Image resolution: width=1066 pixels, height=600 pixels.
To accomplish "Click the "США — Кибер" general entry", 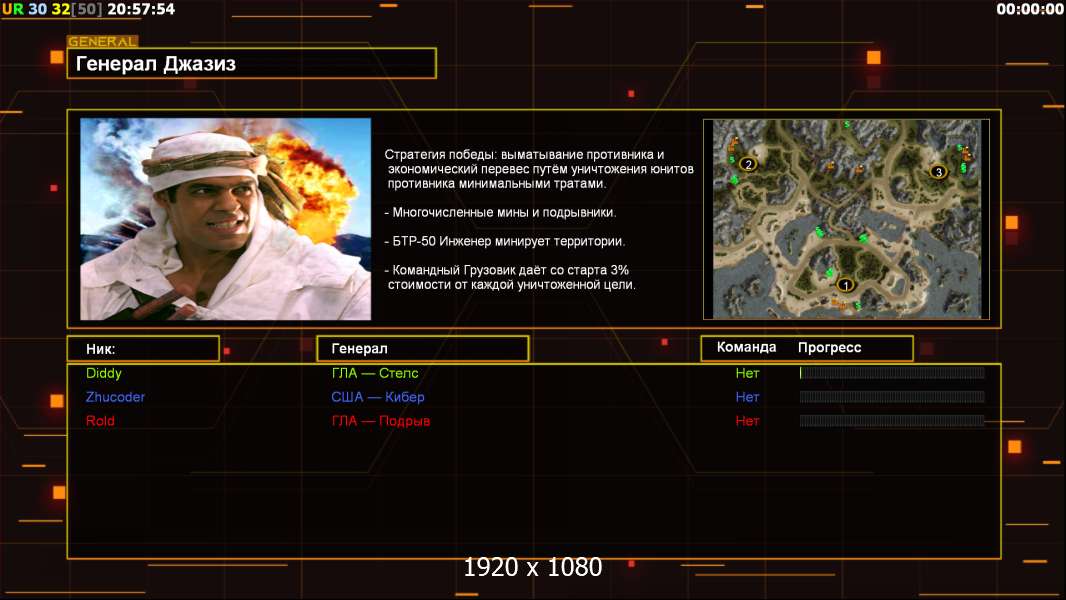I will [377, 397].
